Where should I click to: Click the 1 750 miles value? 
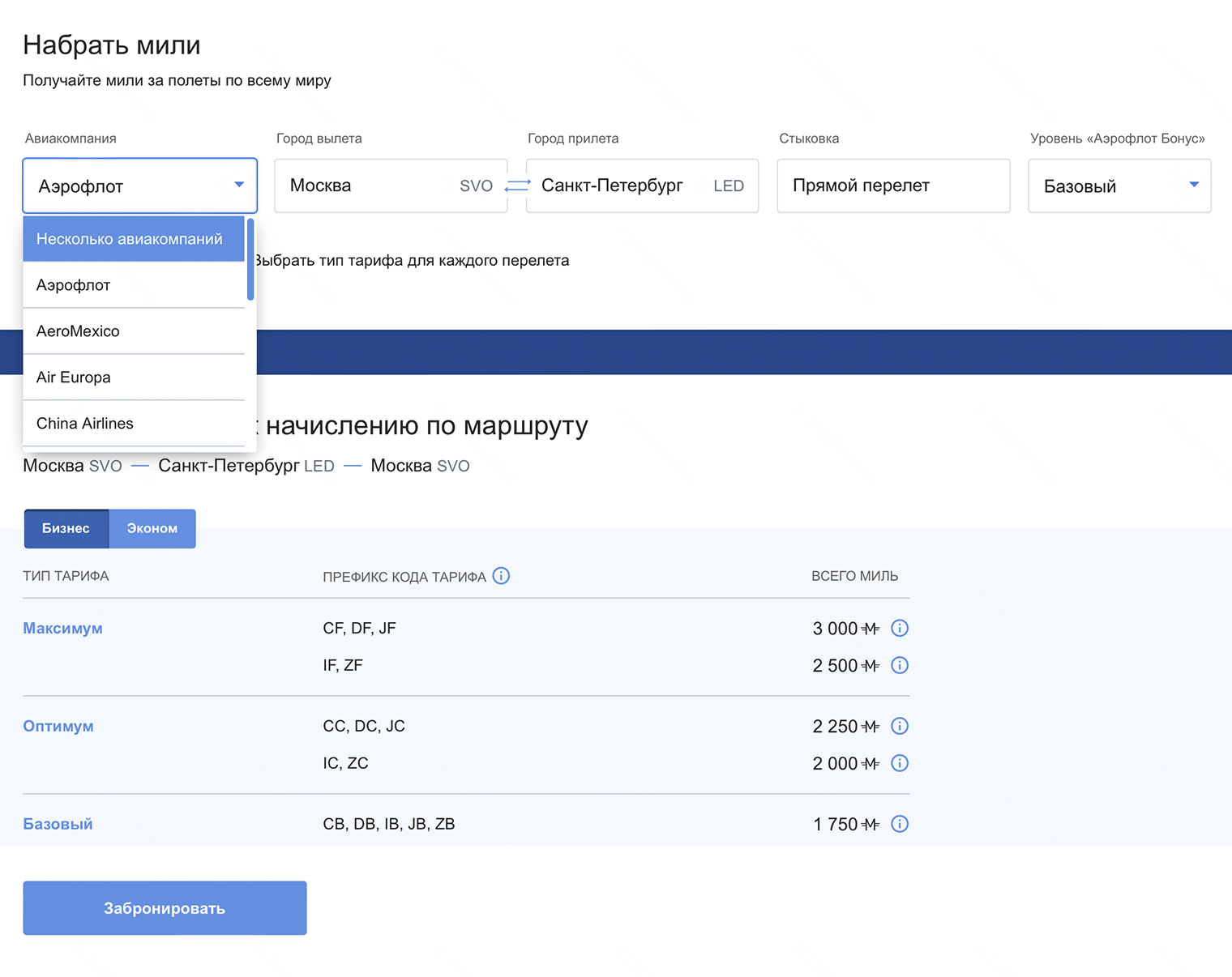tap(846, 824)
